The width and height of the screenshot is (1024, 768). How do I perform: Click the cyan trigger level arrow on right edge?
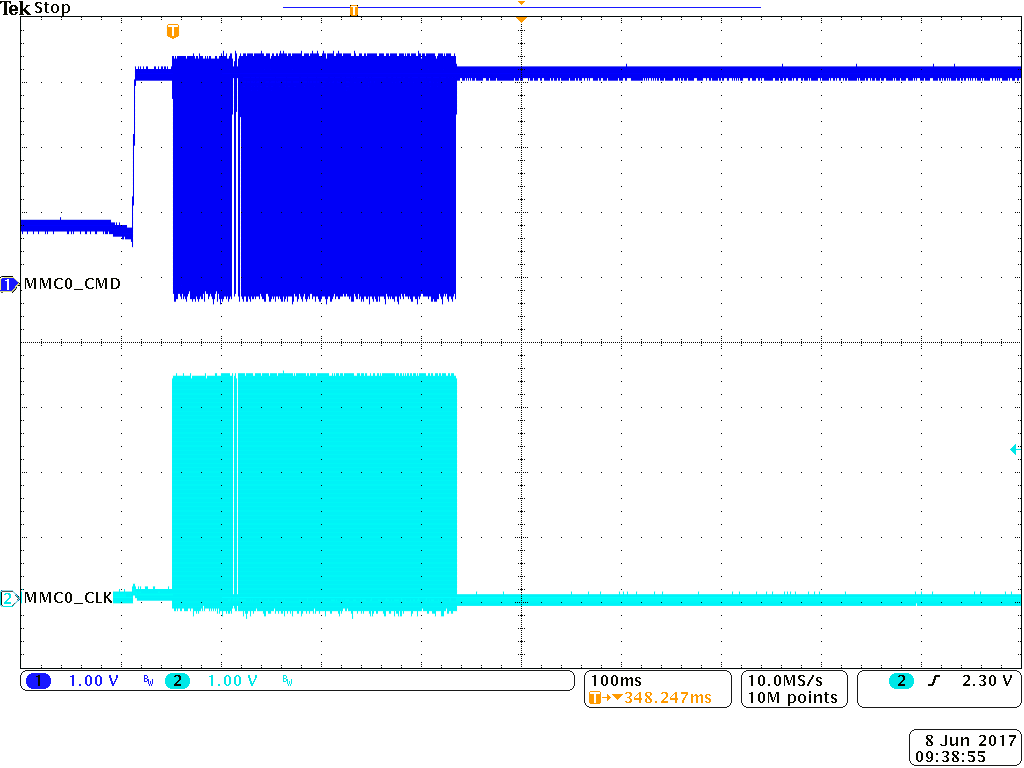point(1015,449)
